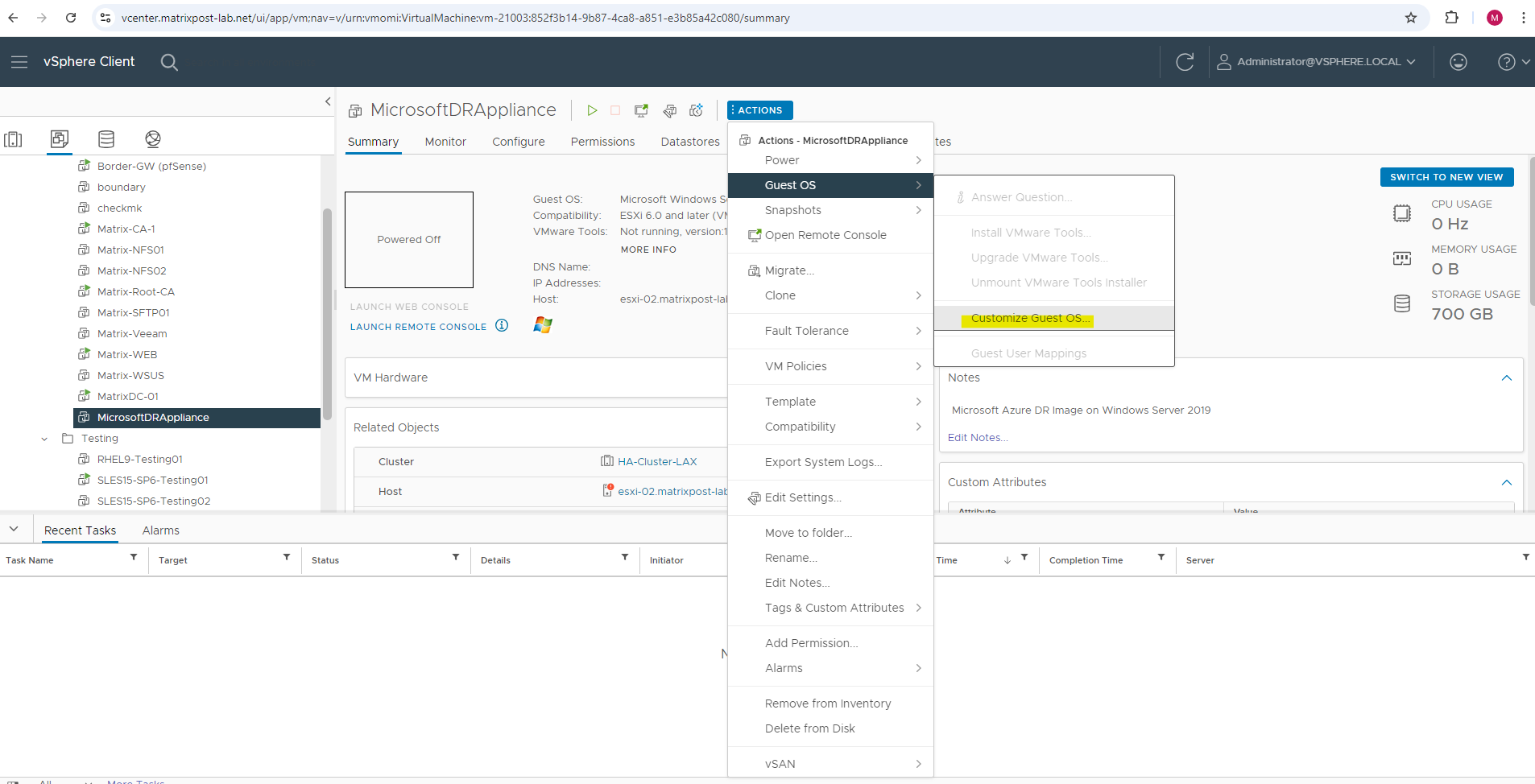Screen dimensions: 1535x784
Task: Collapse the Notes panel chevron
Action: (1506, 377)
